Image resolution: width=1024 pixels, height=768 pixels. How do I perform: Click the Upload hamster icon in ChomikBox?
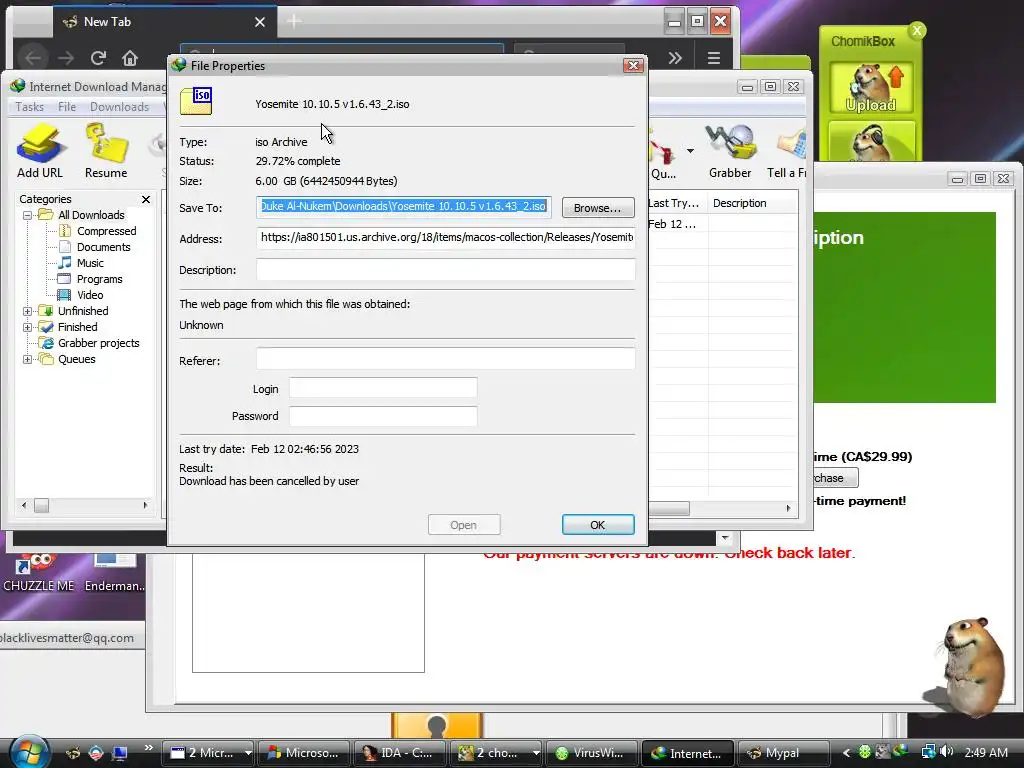871,88
